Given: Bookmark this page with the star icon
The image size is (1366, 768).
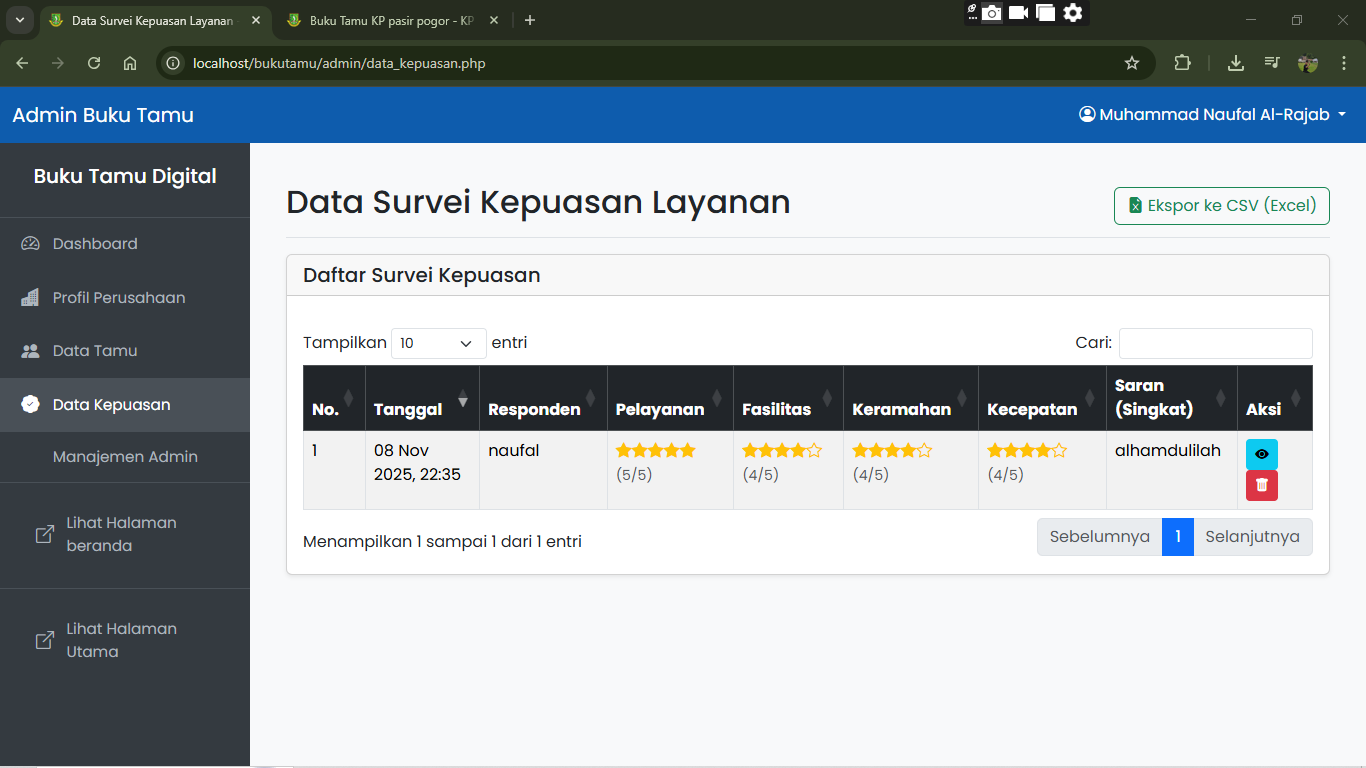Looking at the screenshot, I should click(1132, 63).
